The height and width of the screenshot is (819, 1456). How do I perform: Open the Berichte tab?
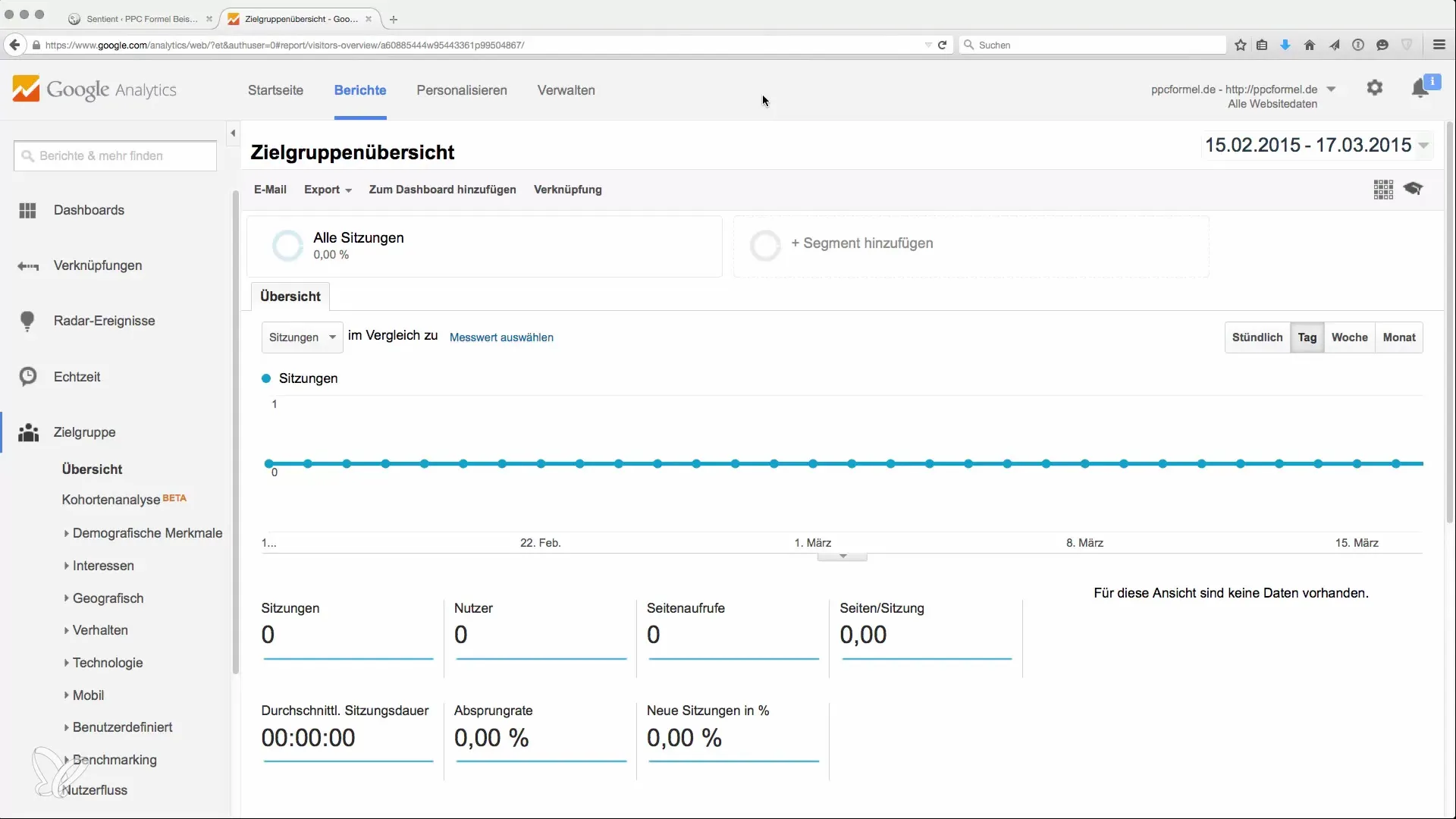[x=360, y=90]
